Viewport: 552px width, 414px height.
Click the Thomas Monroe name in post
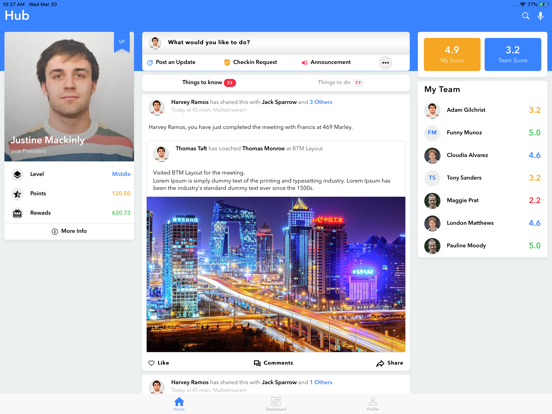(x=263, y=149)
